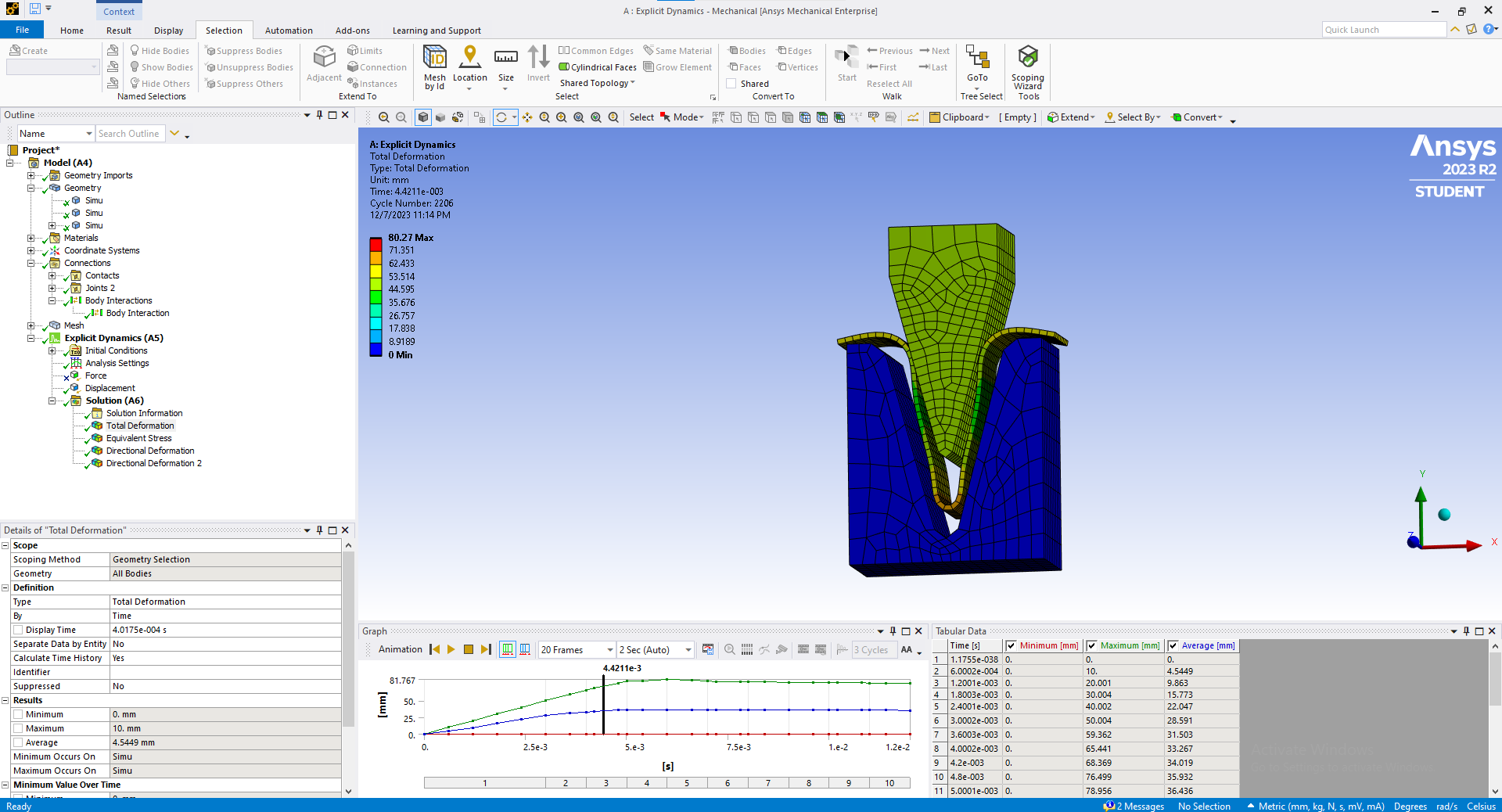
Task: Open the 2 Sec (Auto) dropdown
Action: tap(656, 650)
